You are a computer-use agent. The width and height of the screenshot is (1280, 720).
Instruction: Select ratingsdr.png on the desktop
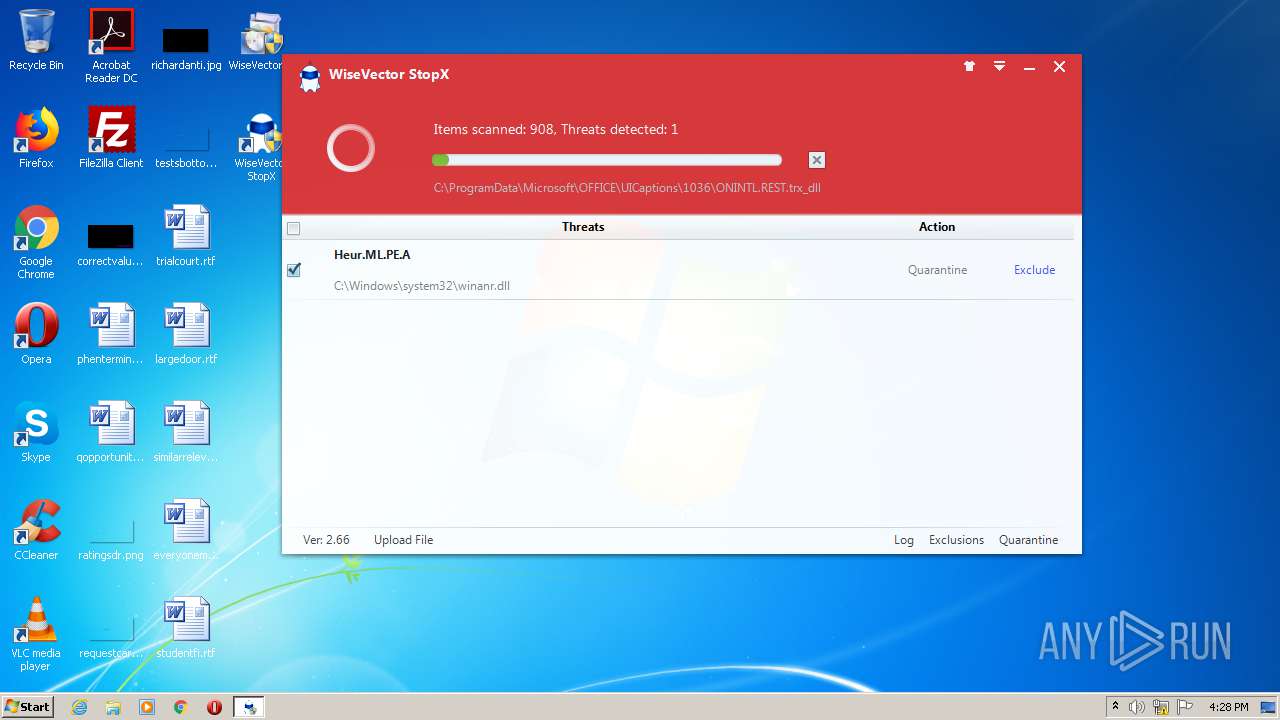[111, 538]
